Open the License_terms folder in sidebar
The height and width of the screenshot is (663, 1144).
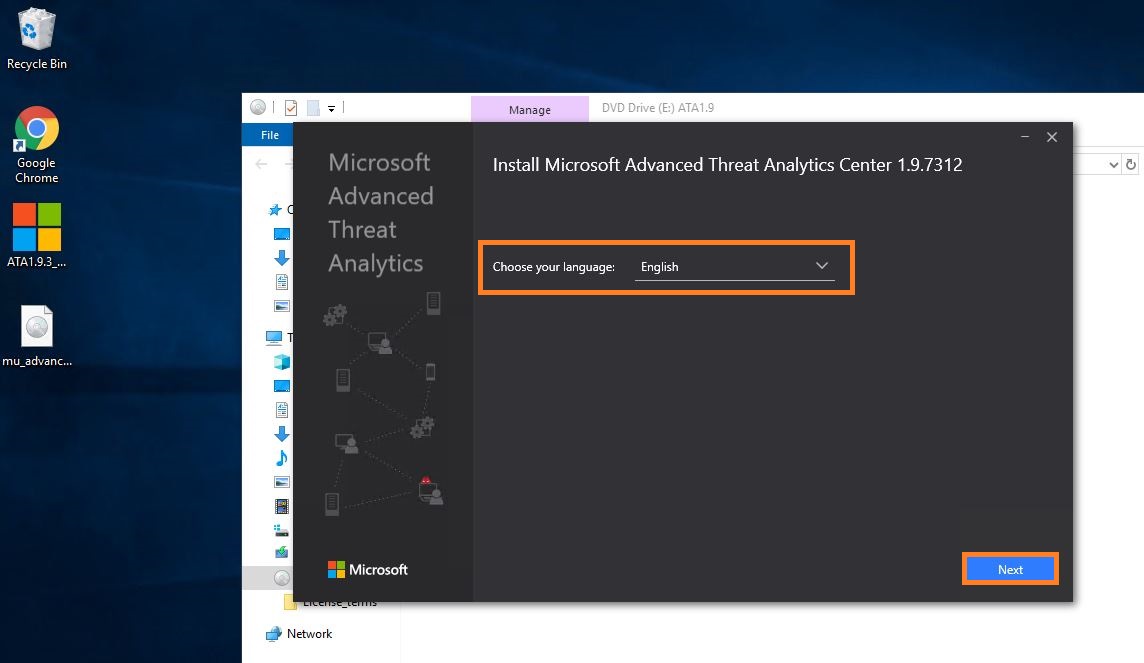click(x=332, y=602)
